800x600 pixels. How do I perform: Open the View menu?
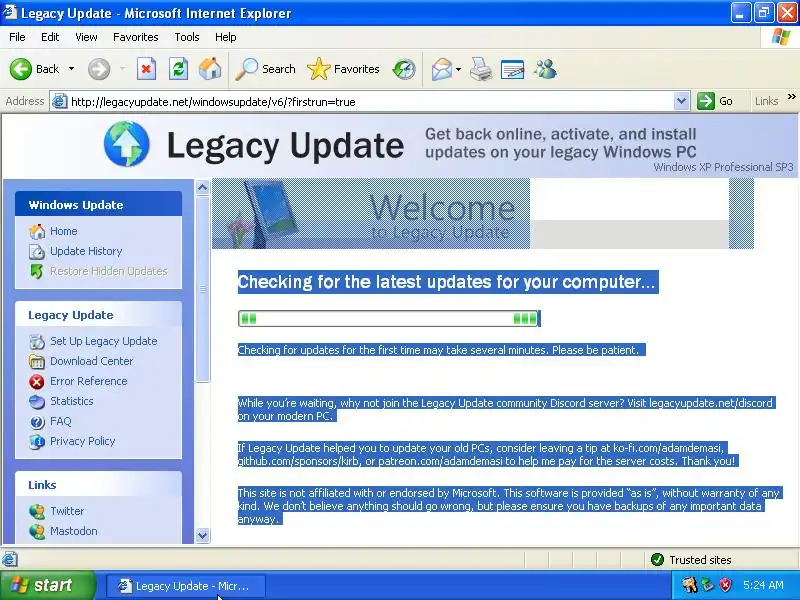86,37
